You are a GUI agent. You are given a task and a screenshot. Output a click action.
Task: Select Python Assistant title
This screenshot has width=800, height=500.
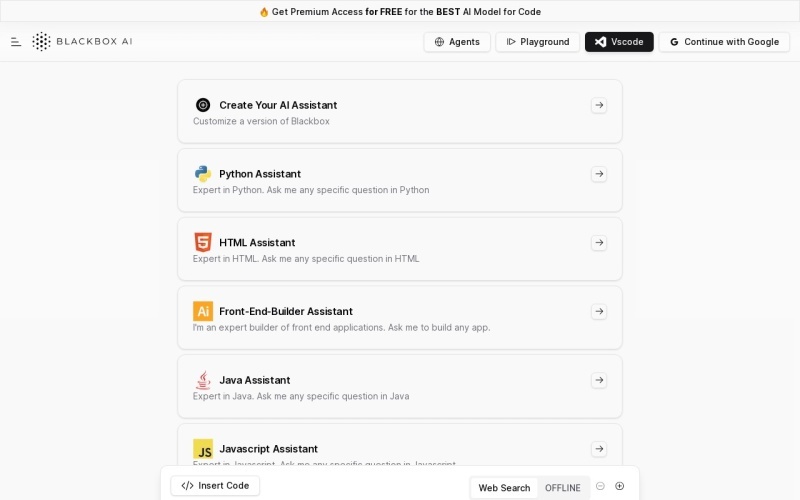coord(260,174)
